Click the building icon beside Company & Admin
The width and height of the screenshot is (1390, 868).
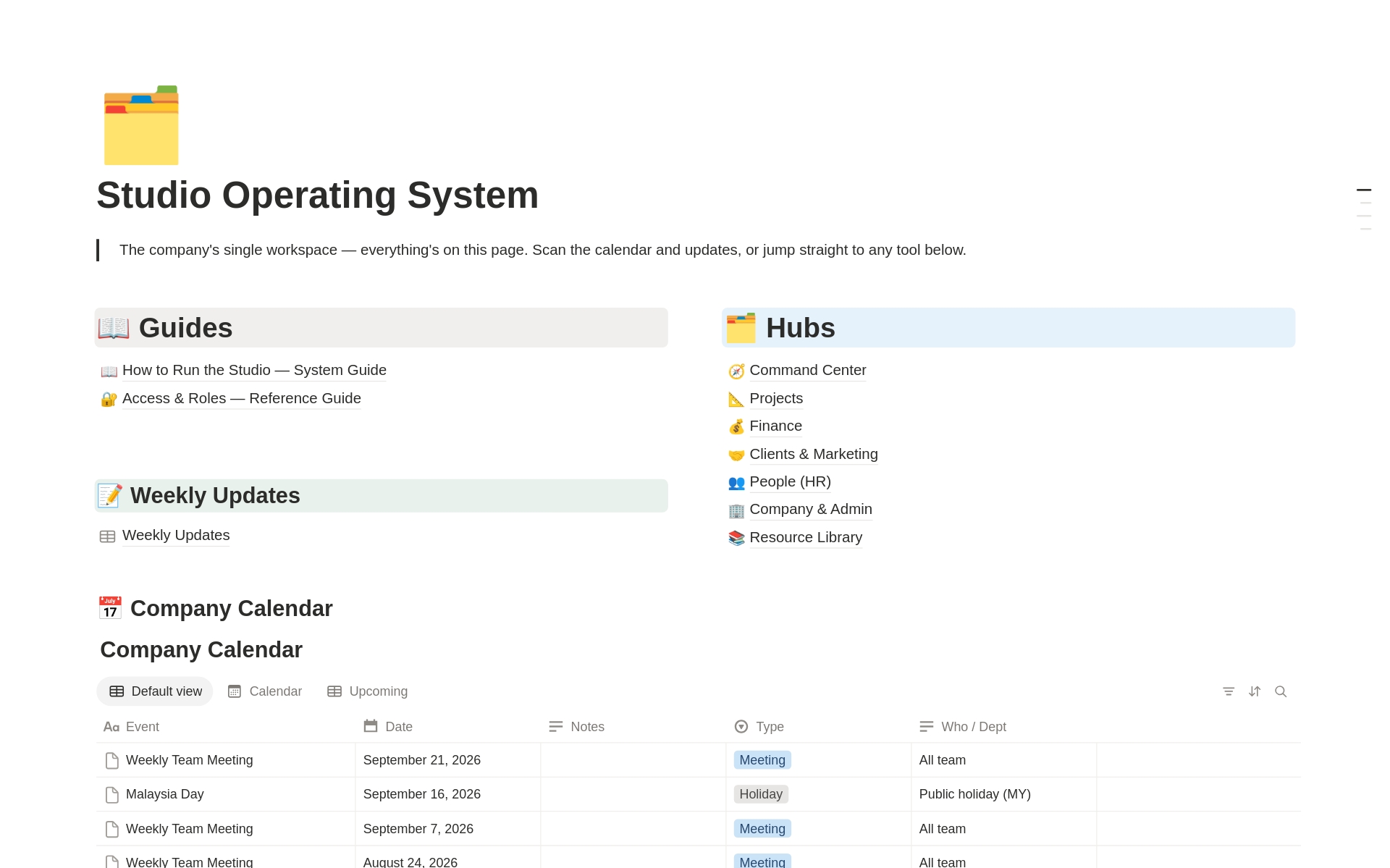(x=736, y=510)
